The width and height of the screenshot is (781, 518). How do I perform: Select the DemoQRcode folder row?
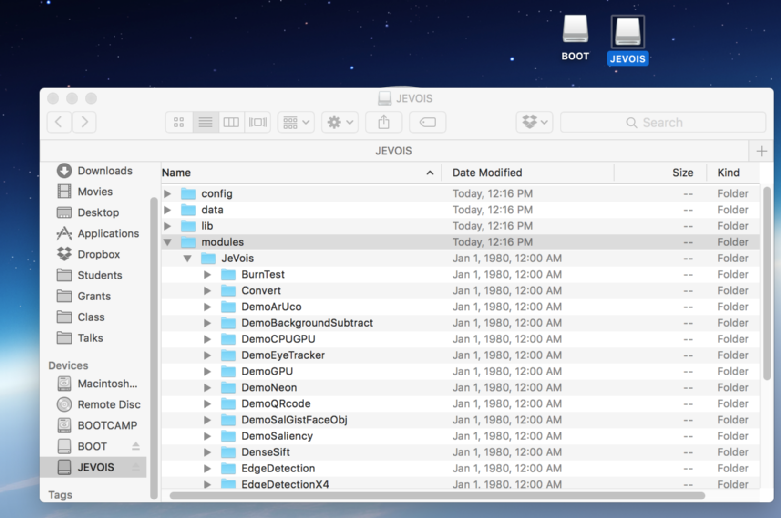pyautogui.click(x=460, y=404)
